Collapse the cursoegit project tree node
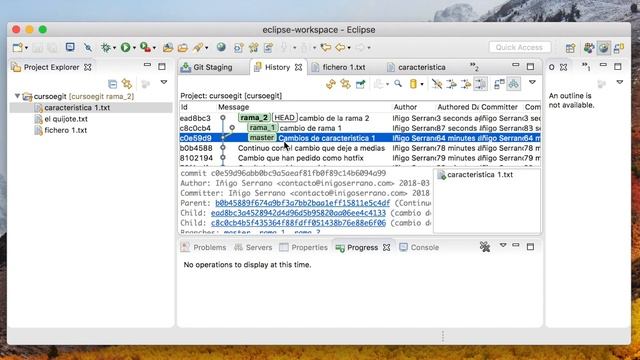640x360 pixels. 17,96
